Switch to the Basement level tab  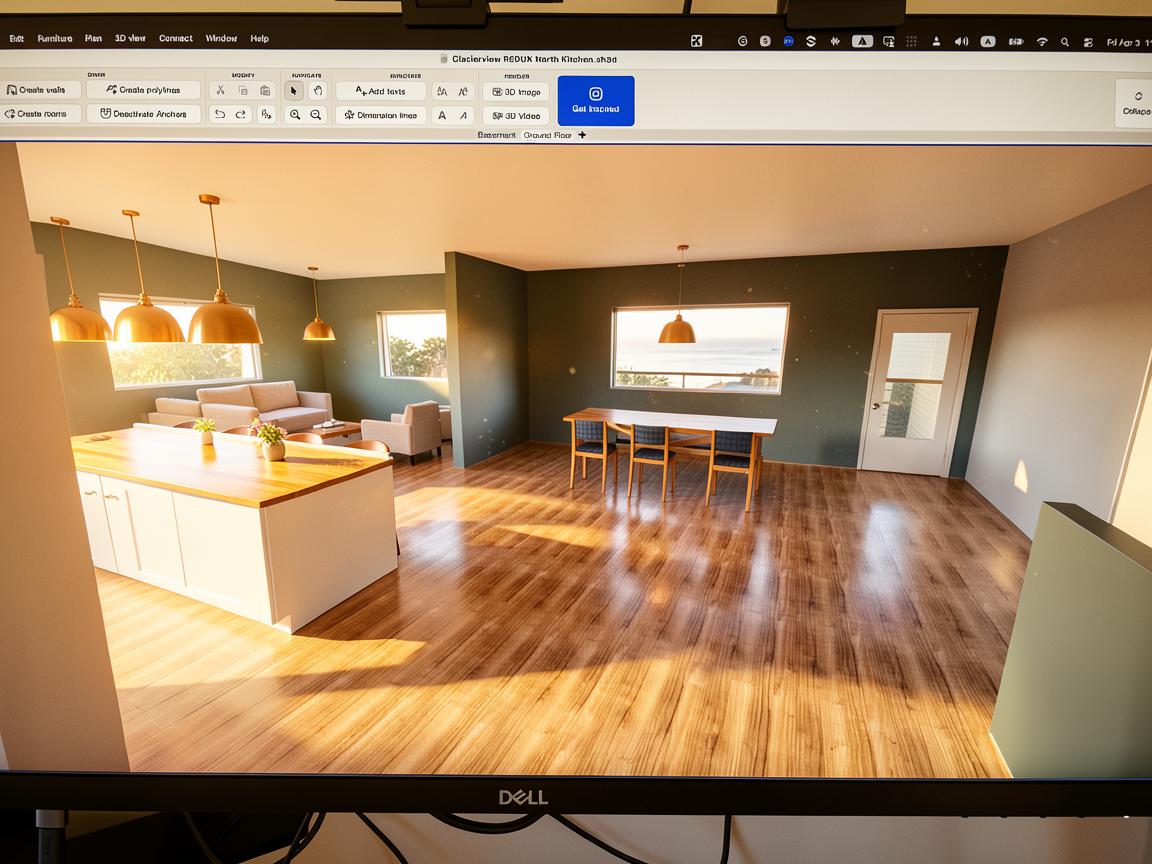[497, 135]
